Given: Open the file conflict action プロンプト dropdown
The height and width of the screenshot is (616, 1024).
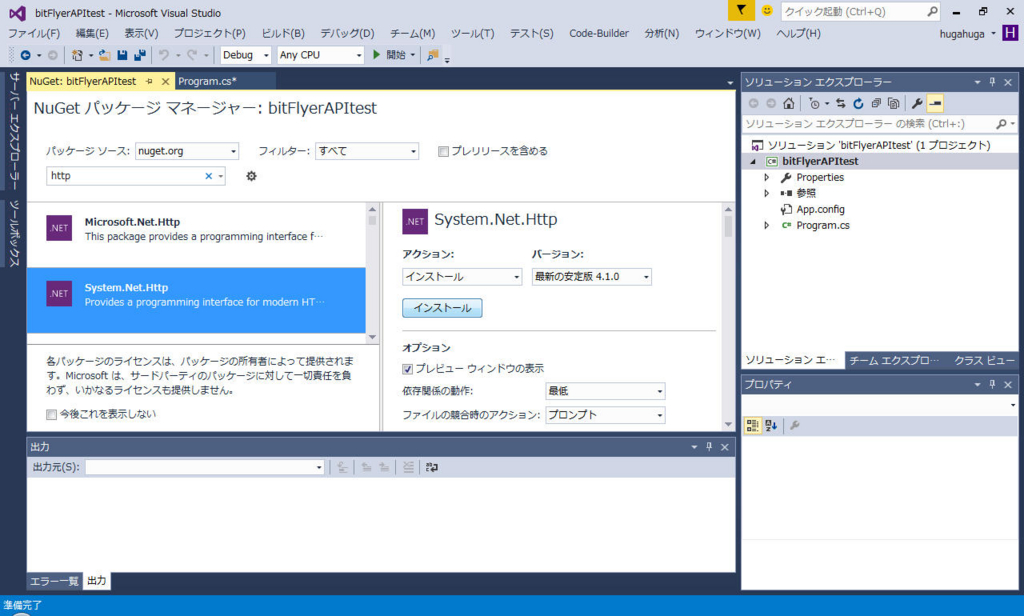Looking at the screenshot, I should pos(605,415).
